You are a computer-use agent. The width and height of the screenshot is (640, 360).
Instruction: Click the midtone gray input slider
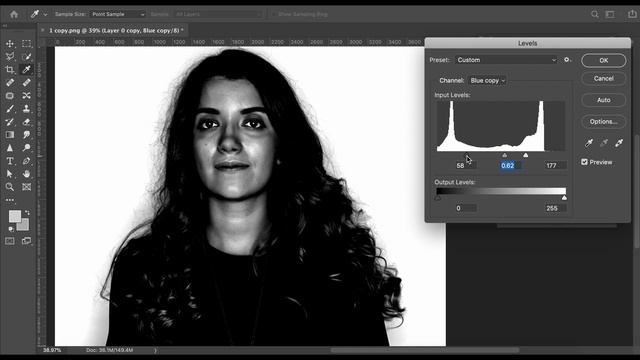pos(504,155)
